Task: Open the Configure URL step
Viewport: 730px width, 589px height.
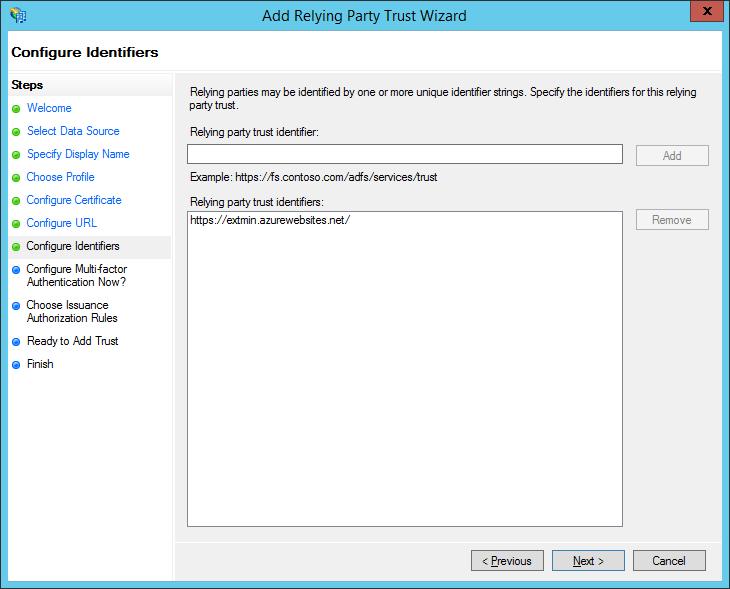Action: (x=62, y=223)
